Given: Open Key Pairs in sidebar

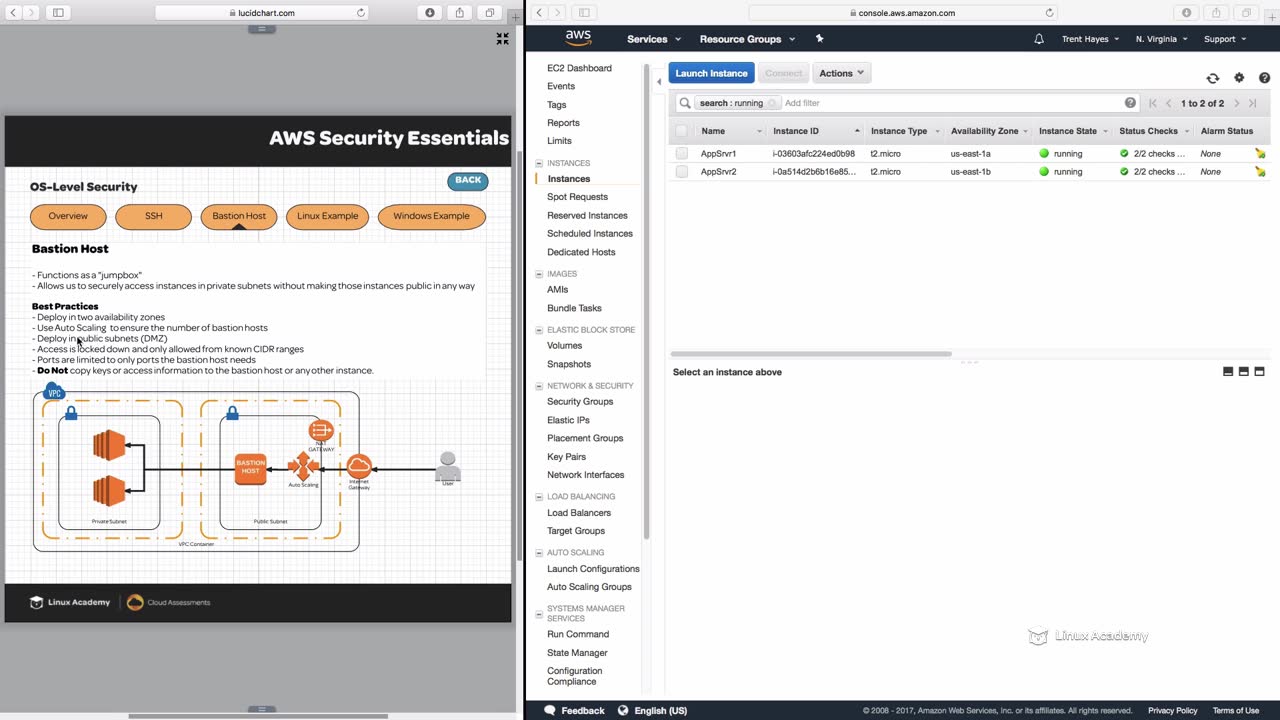Looking at the screenshot, I should tap(566, 457).
